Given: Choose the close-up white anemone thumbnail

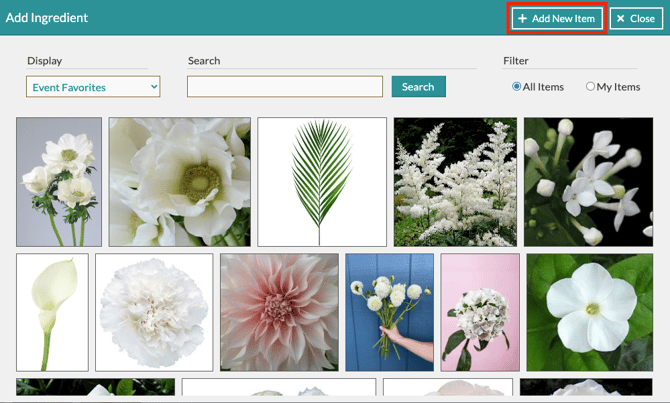Looking at the screenshot, I should (x=179, y=182).
